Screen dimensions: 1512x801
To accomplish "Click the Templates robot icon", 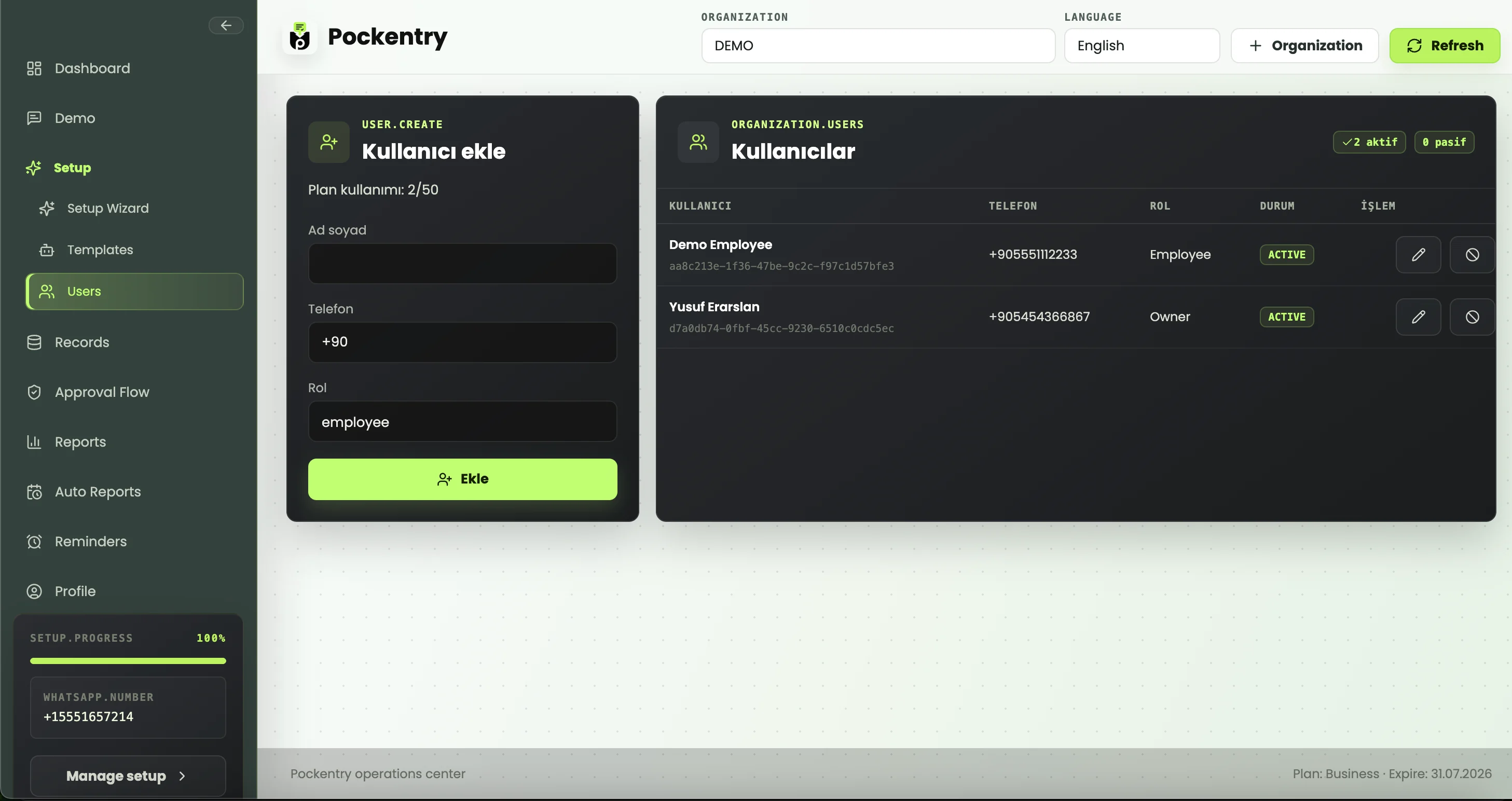I will (x=47, y=250).
